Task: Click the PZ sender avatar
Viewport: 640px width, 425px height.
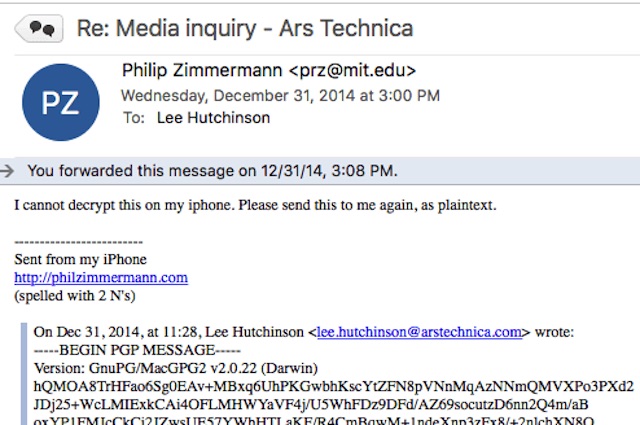Action: point(61,102)
